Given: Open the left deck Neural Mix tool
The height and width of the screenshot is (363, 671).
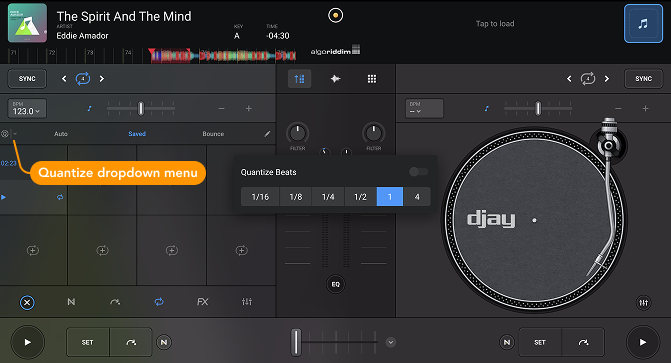Looking at the screenshot, I should pos(71,302).
